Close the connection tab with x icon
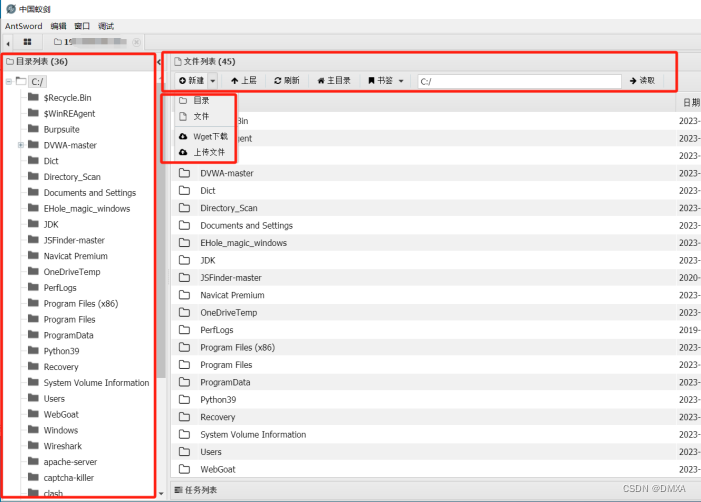 pos(136,42)
